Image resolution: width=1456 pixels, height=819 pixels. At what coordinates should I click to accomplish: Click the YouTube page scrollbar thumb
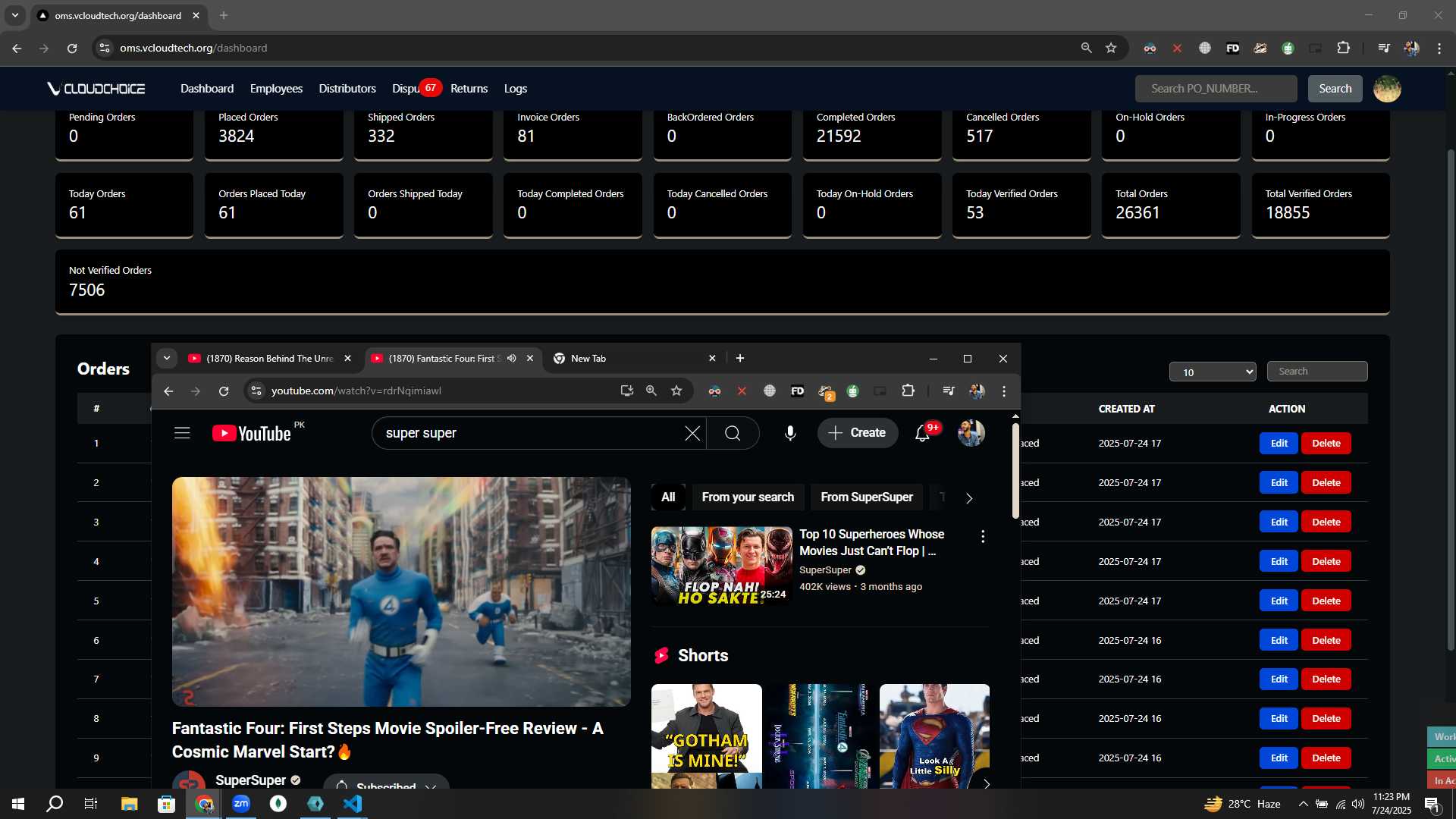(x=1015, y=472)
